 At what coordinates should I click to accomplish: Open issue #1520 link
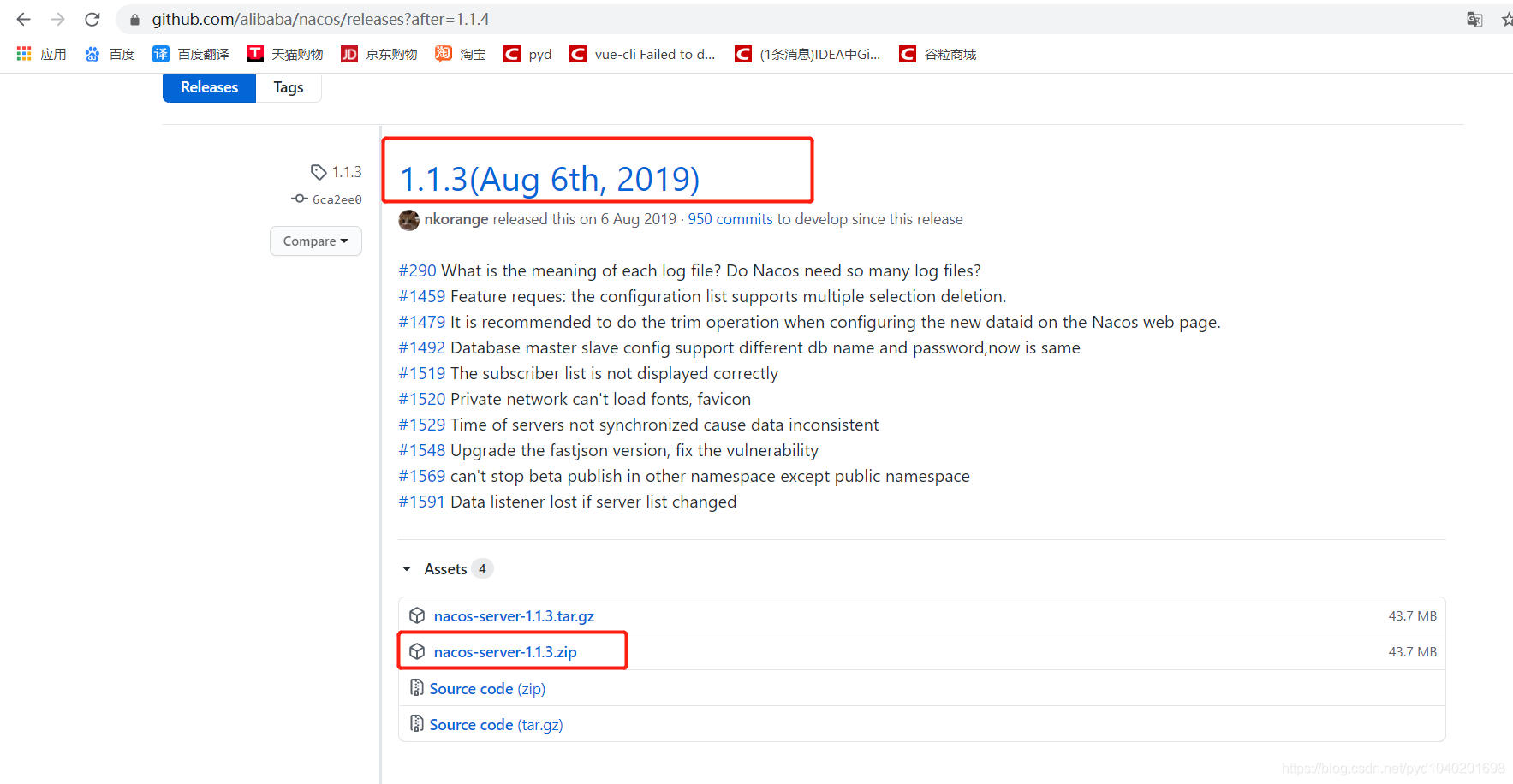pos(422,399)
